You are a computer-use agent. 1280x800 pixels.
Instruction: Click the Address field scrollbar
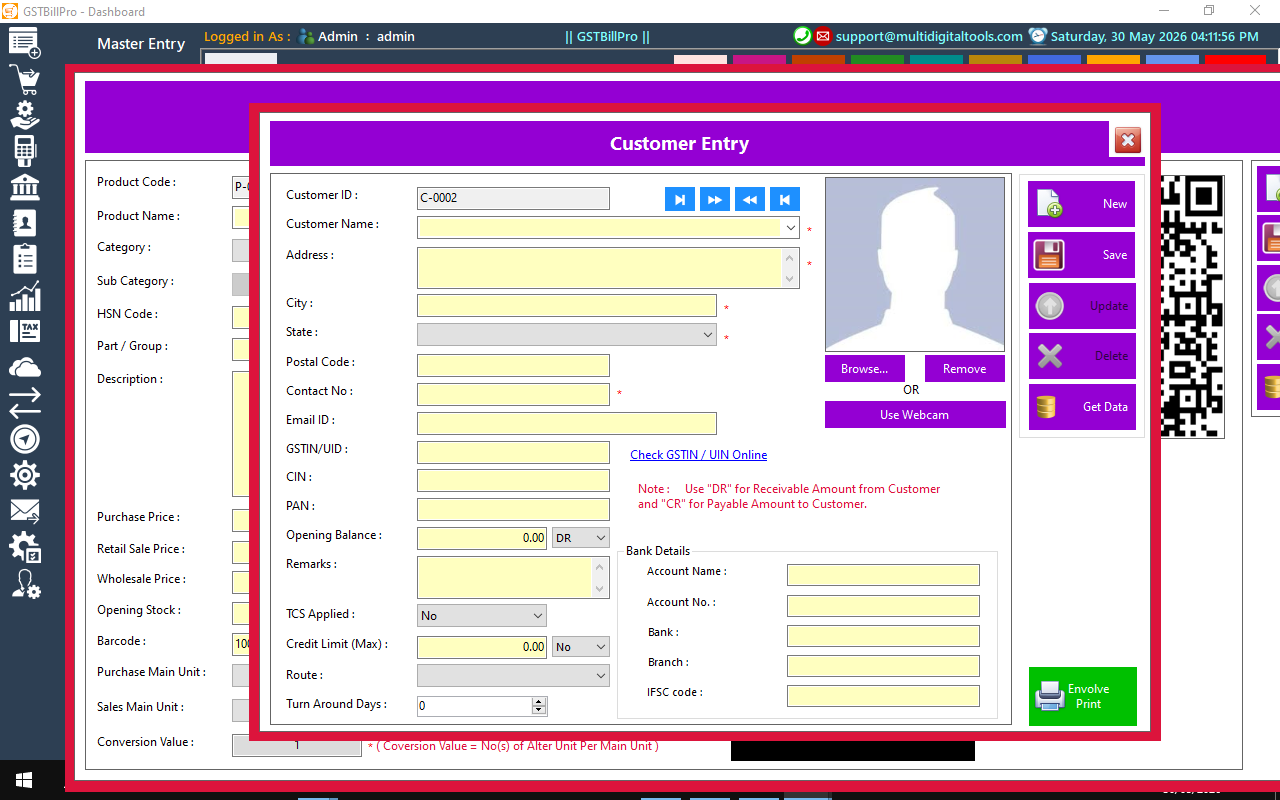click(790, 268)
